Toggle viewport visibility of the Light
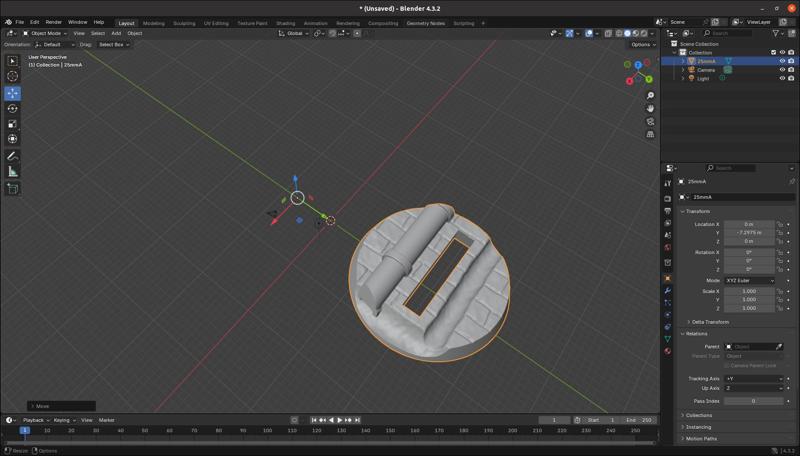Screen dimensions: 800x456 coord(782,78)
